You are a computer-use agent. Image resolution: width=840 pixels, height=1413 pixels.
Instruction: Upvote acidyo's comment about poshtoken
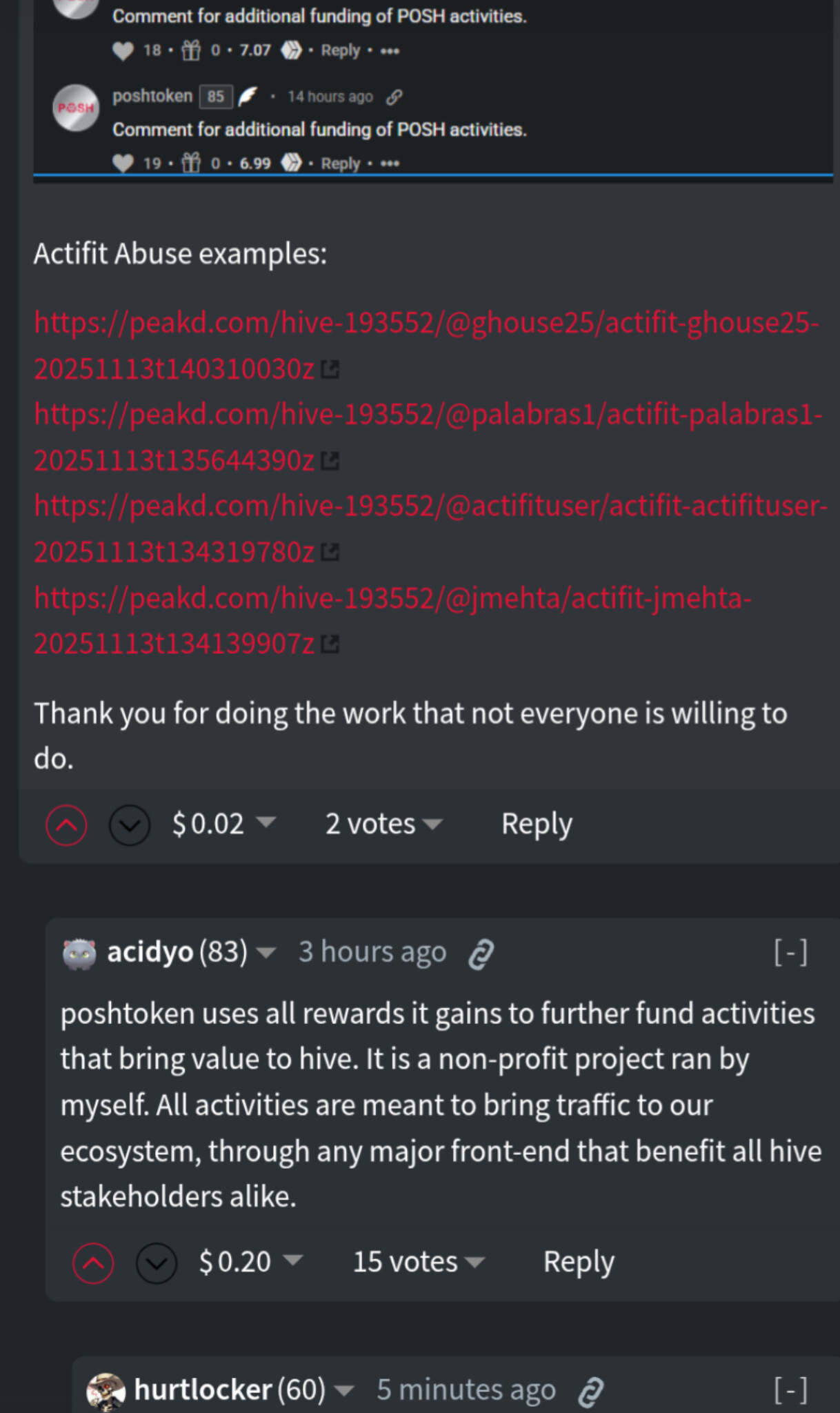coord(93,1263)
